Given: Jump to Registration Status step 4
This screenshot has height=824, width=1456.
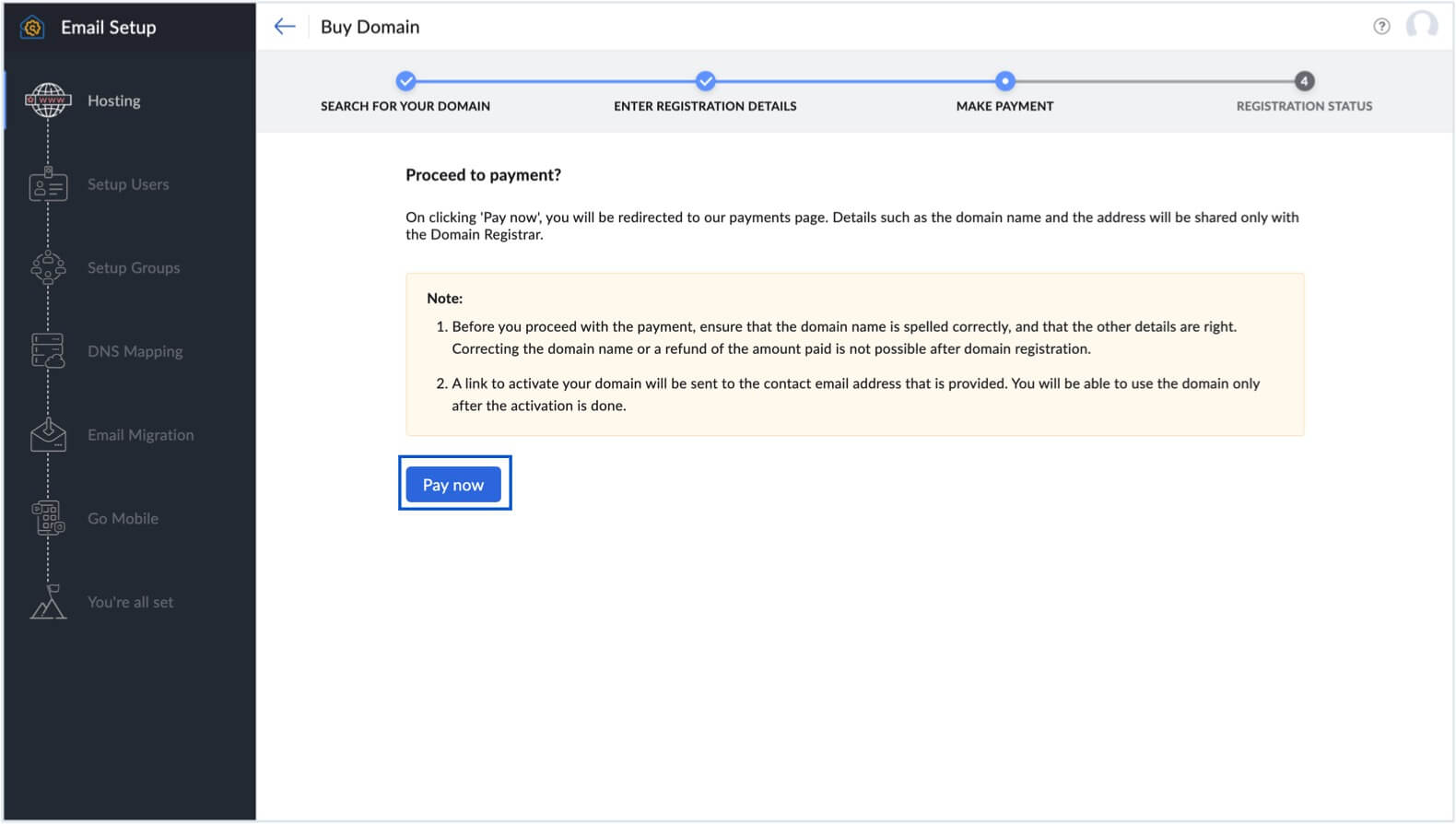Looking at the screenshot, I should 1303,81.
